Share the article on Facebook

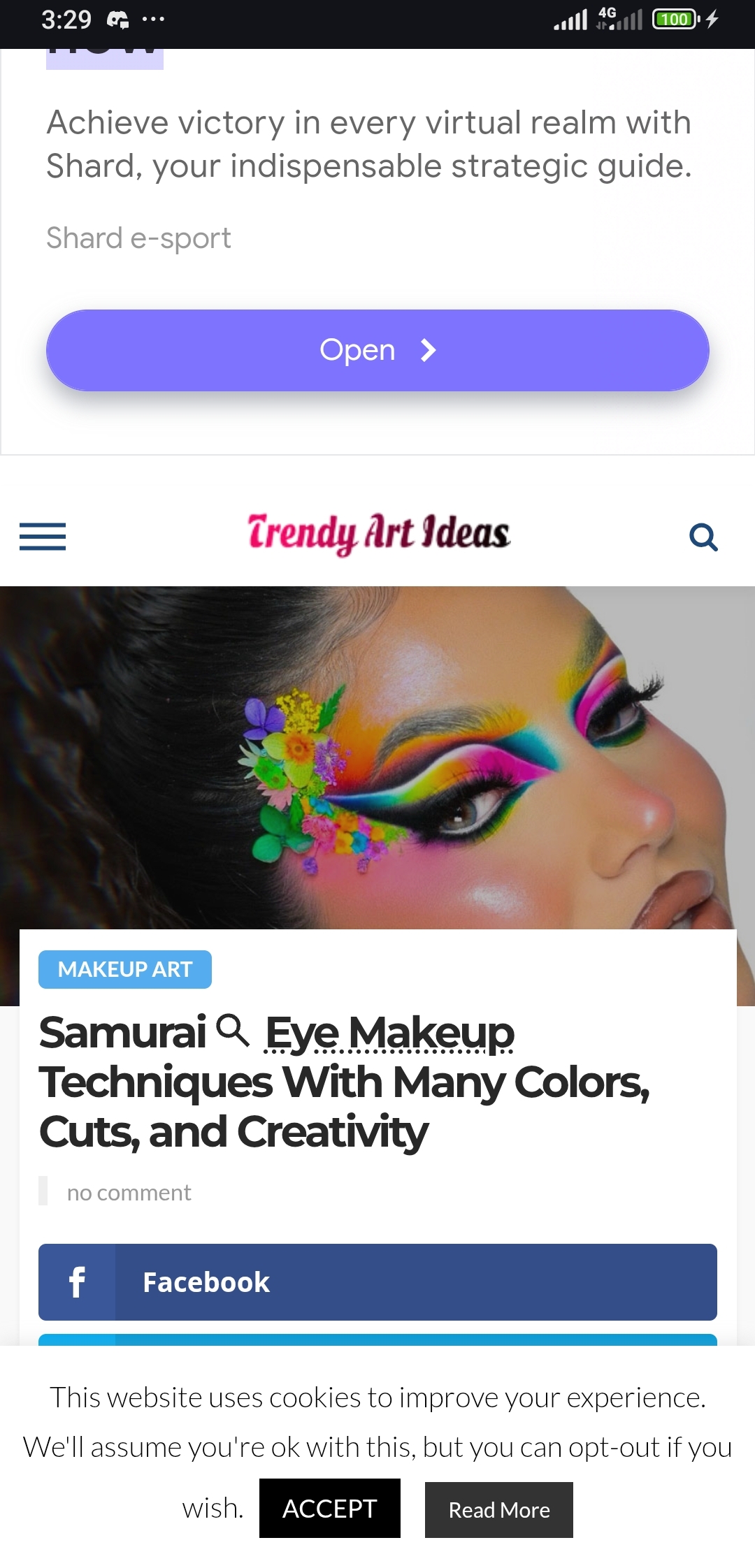[x=377, y=1282]
